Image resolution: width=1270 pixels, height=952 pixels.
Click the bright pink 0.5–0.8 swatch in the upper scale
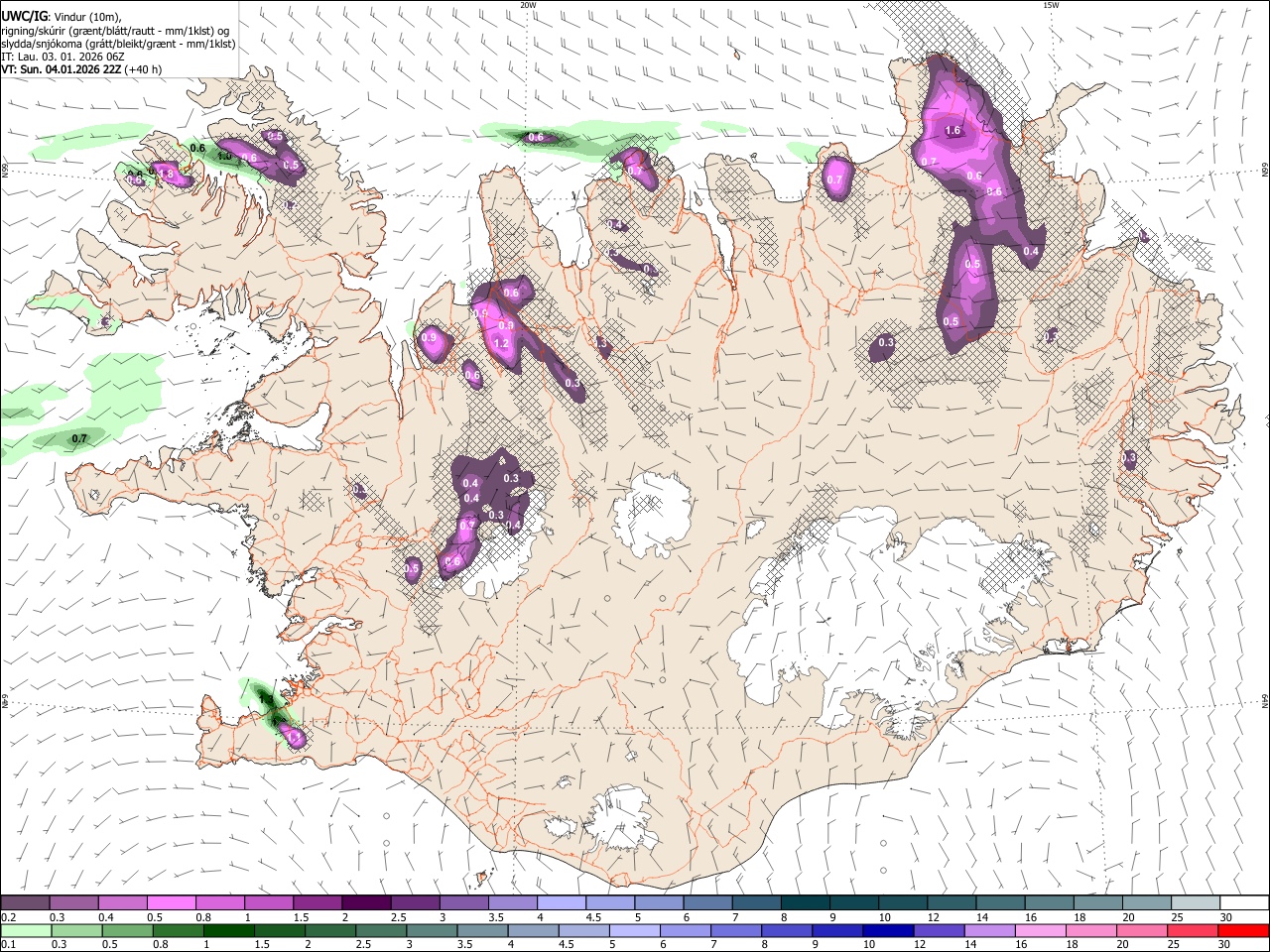pyautogui.click(x=171, y=903)
